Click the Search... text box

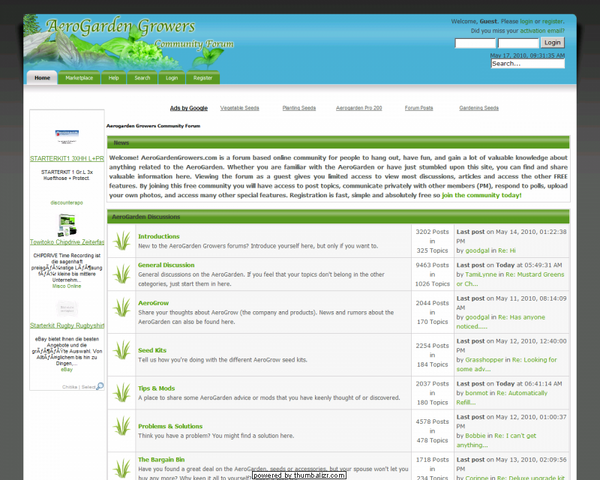[x=528, y=64]
